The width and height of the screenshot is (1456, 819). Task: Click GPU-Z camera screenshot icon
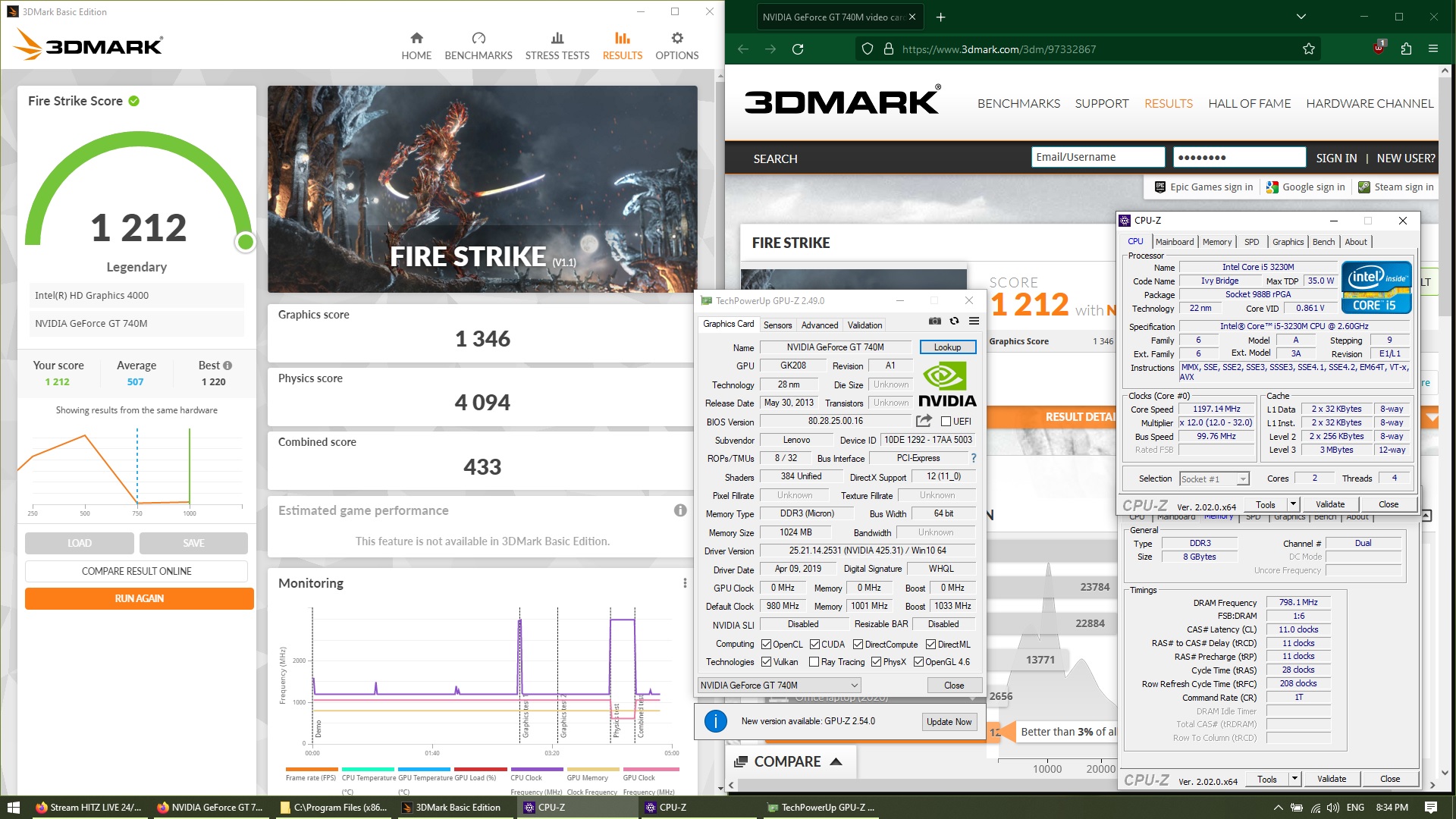point(934,322)
